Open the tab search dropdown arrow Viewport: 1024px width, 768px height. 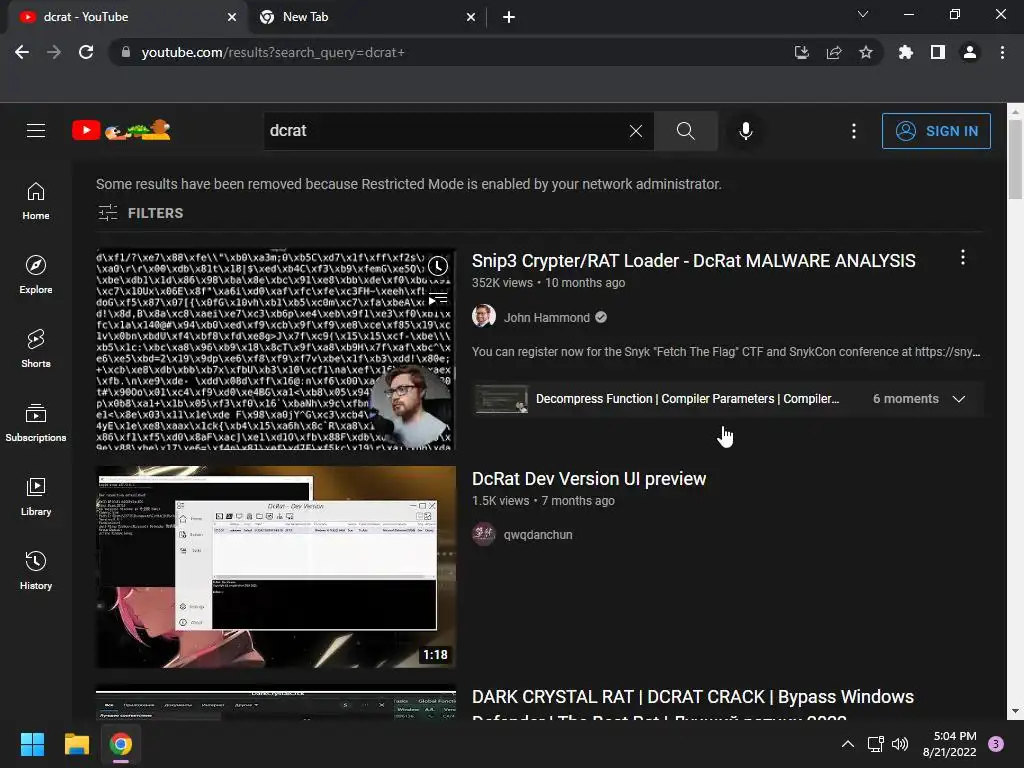tap(863, 14)
